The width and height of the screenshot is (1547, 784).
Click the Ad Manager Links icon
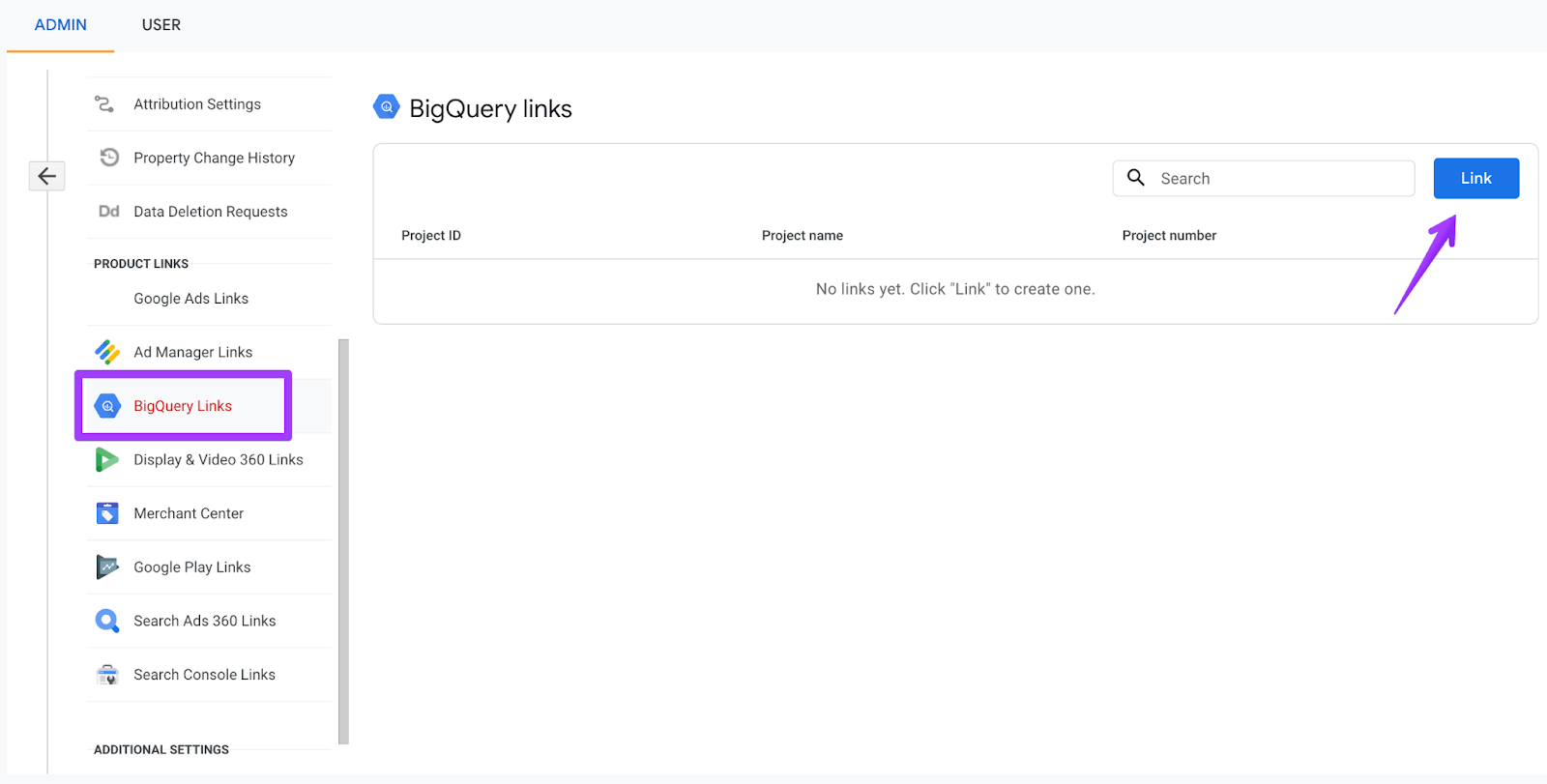tap(107, 352)
